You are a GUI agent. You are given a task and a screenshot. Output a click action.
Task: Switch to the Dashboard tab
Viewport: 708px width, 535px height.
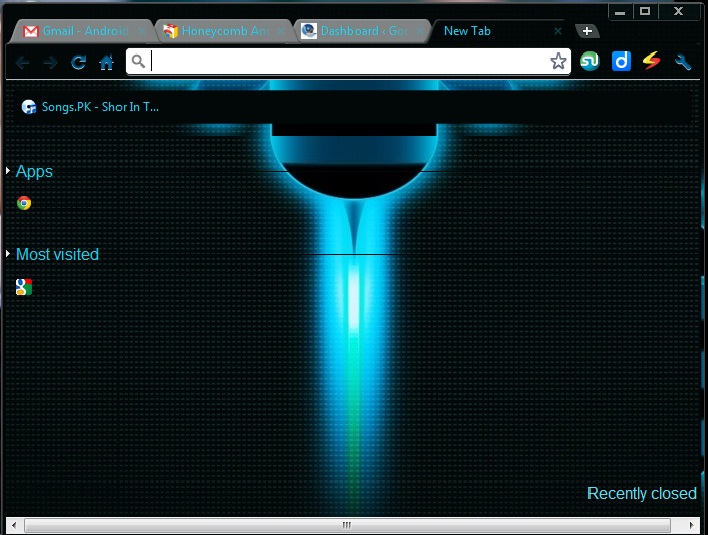coord(363,31)
